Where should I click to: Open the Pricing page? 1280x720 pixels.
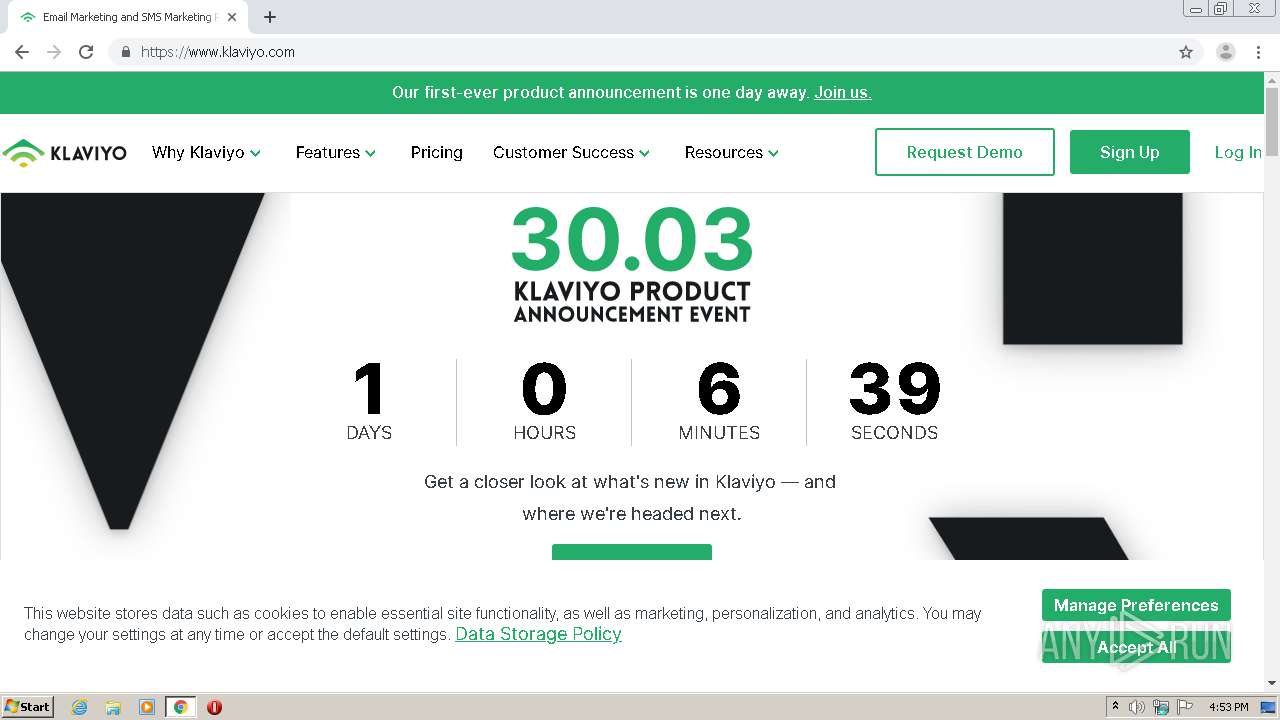tap(437, 153)
